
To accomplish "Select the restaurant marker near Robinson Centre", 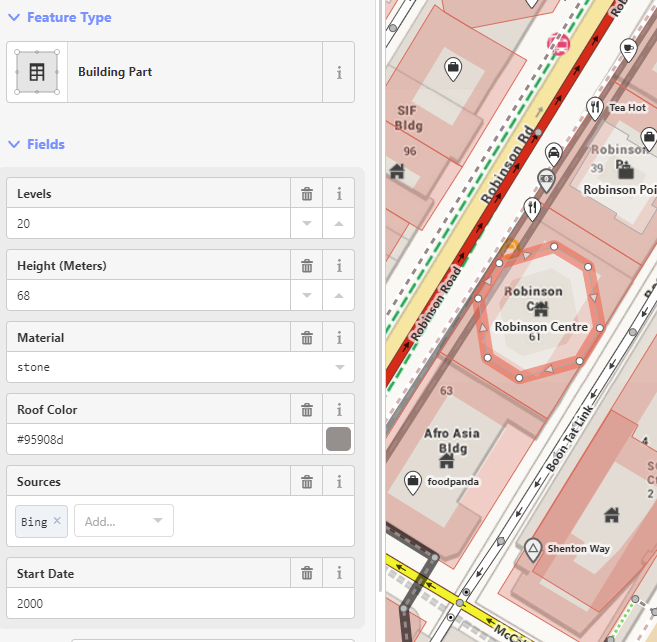I will (532, 208).
